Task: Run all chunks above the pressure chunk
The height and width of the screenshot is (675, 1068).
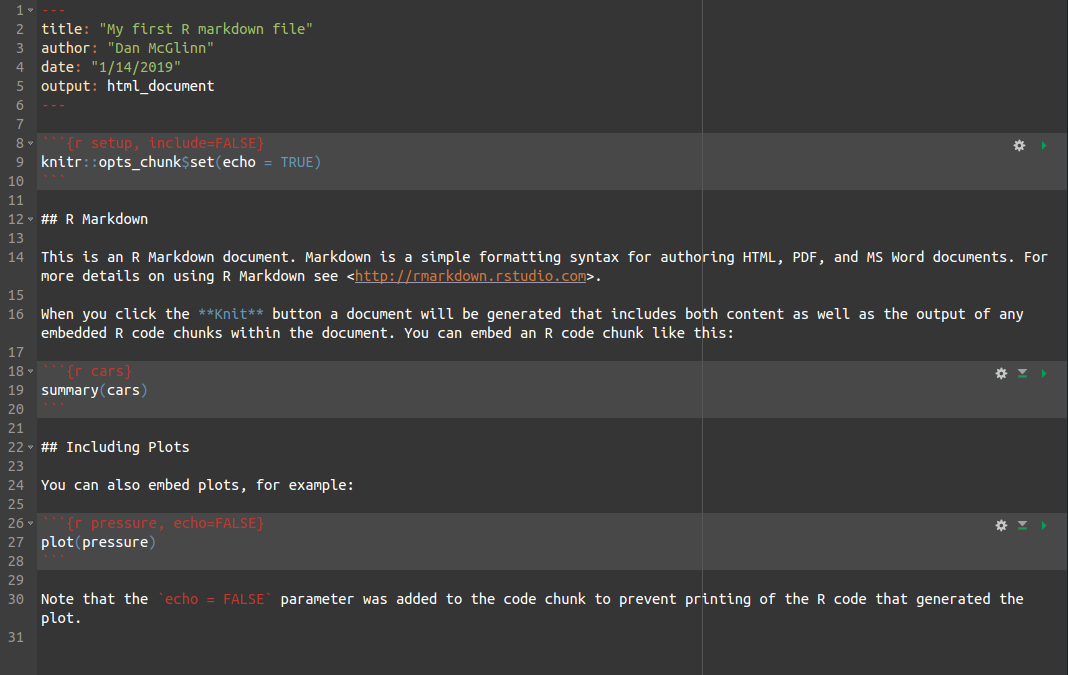Action: 1022,525
